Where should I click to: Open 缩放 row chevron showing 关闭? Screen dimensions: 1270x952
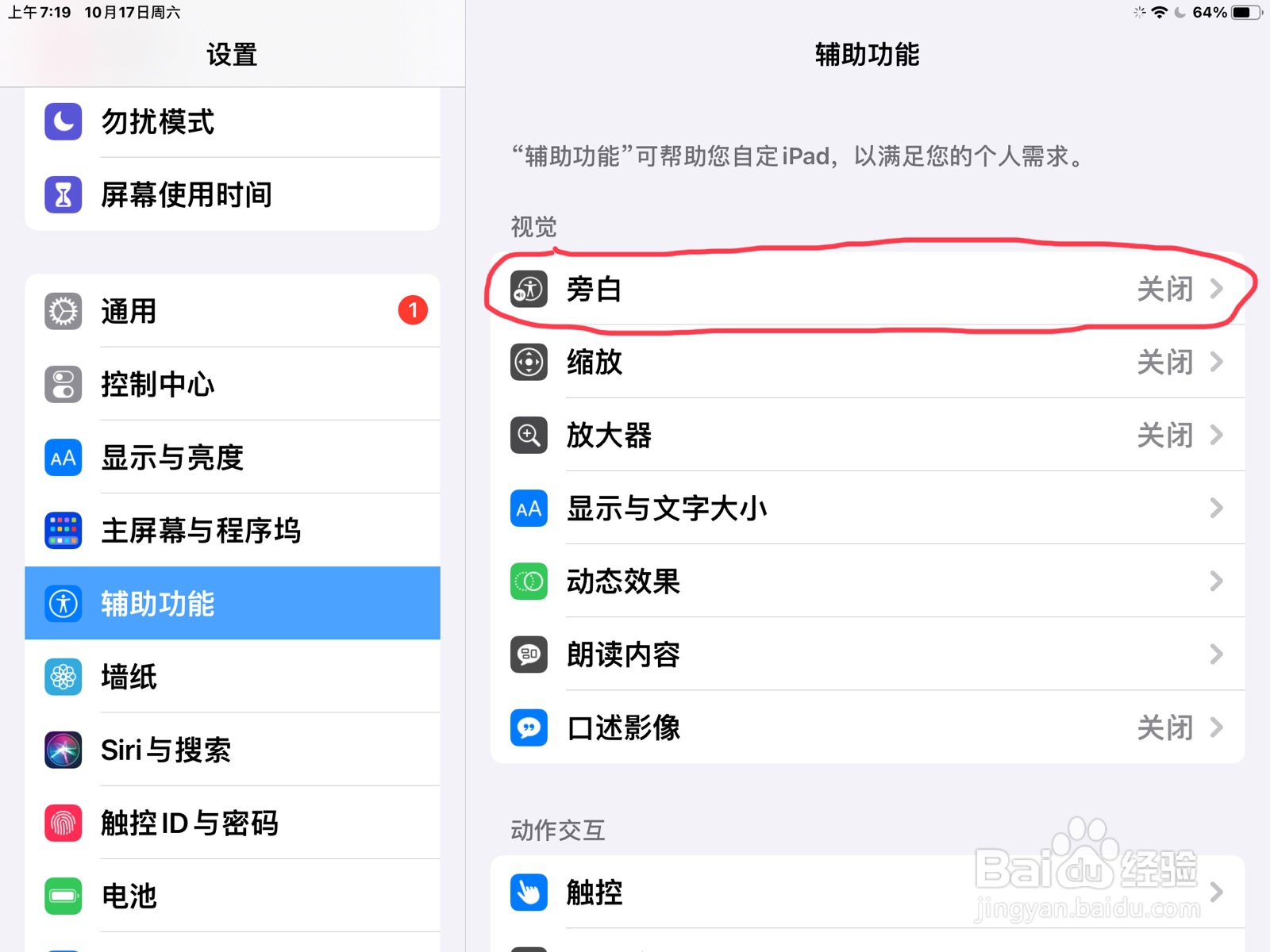click(x=868, y=362)
